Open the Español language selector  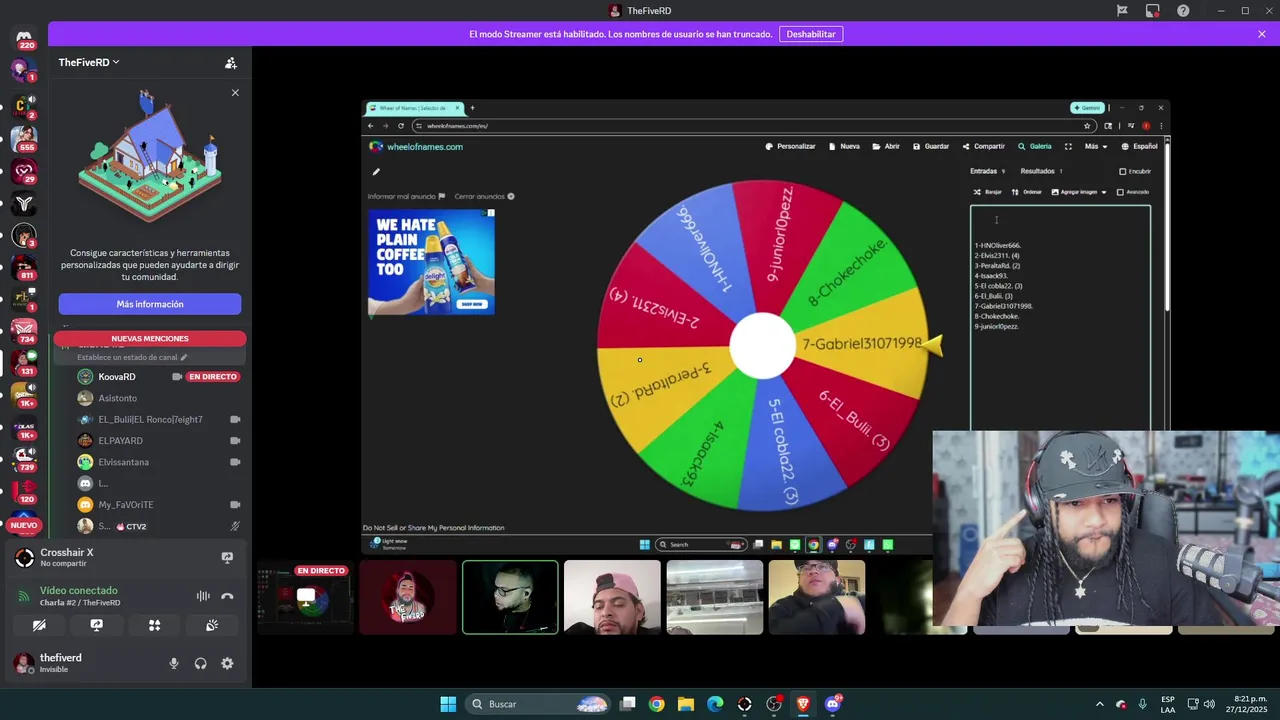(1139, 146)
